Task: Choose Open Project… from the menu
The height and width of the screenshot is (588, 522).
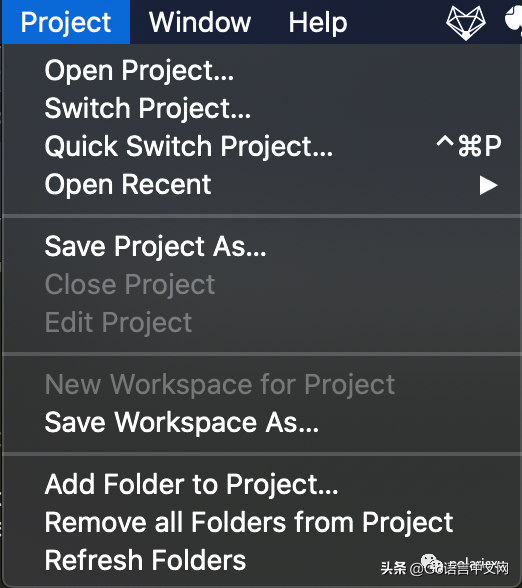Action: (261, 70)
